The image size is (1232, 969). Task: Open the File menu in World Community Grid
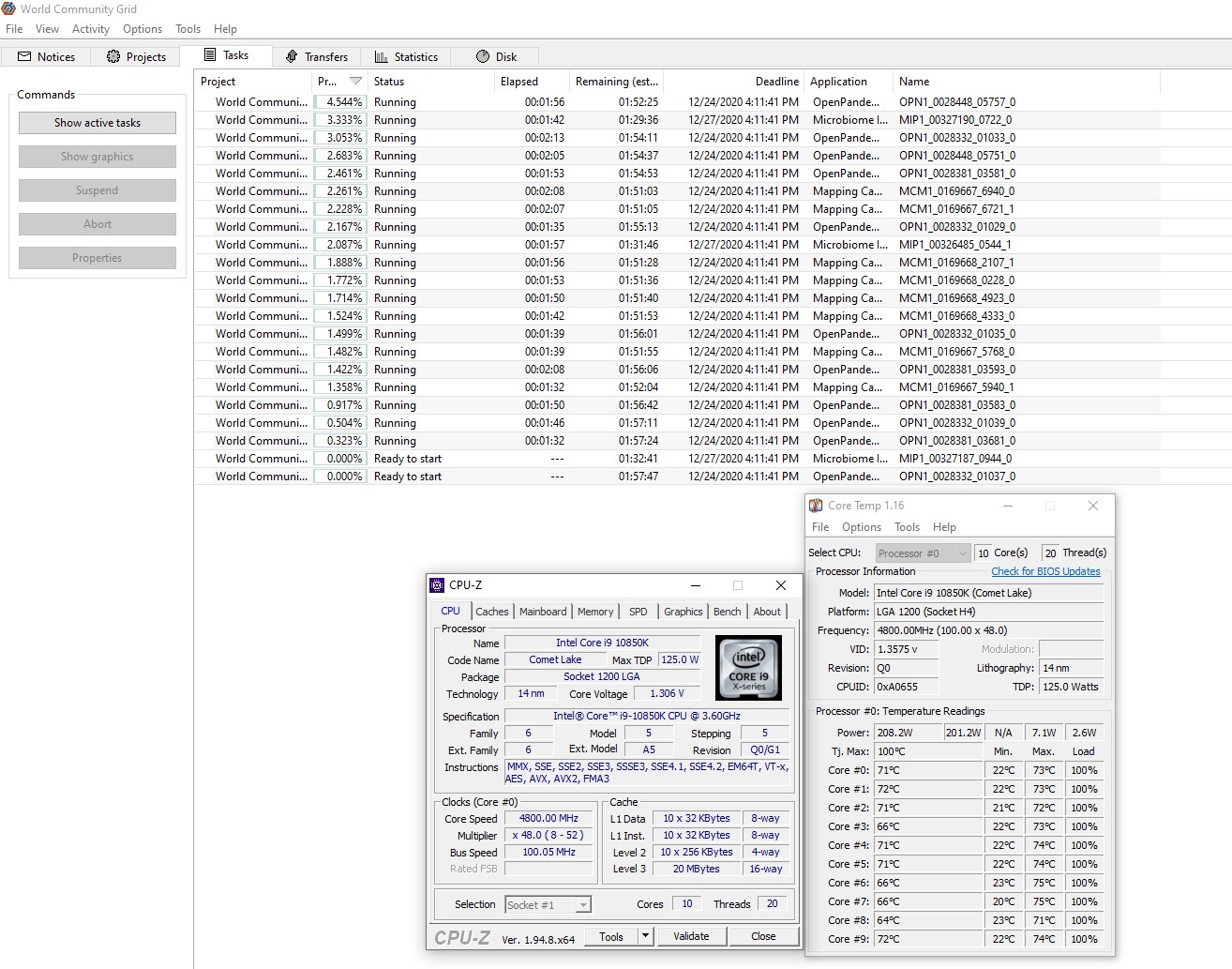[x=14, y=29]
